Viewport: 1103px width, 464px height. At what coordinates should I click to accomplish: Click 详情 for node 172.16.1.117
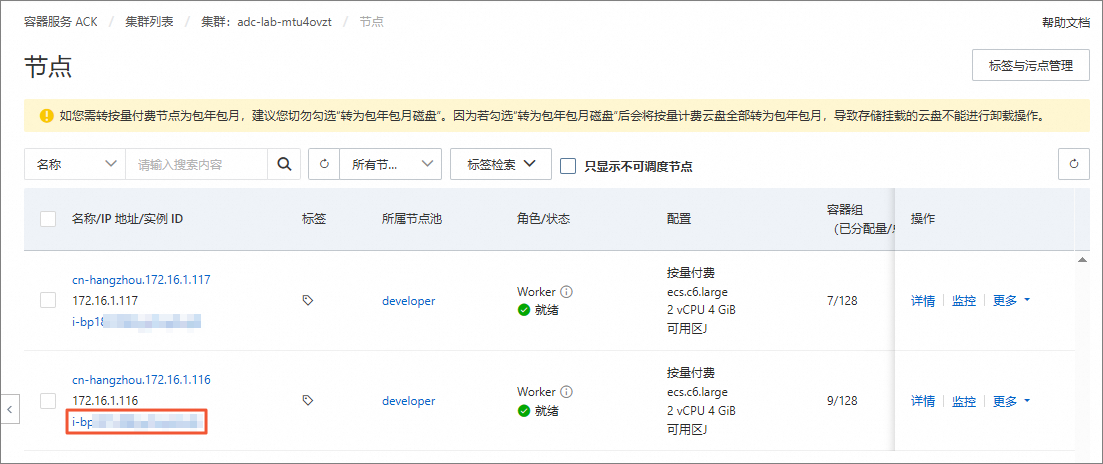tap(923, 301)
